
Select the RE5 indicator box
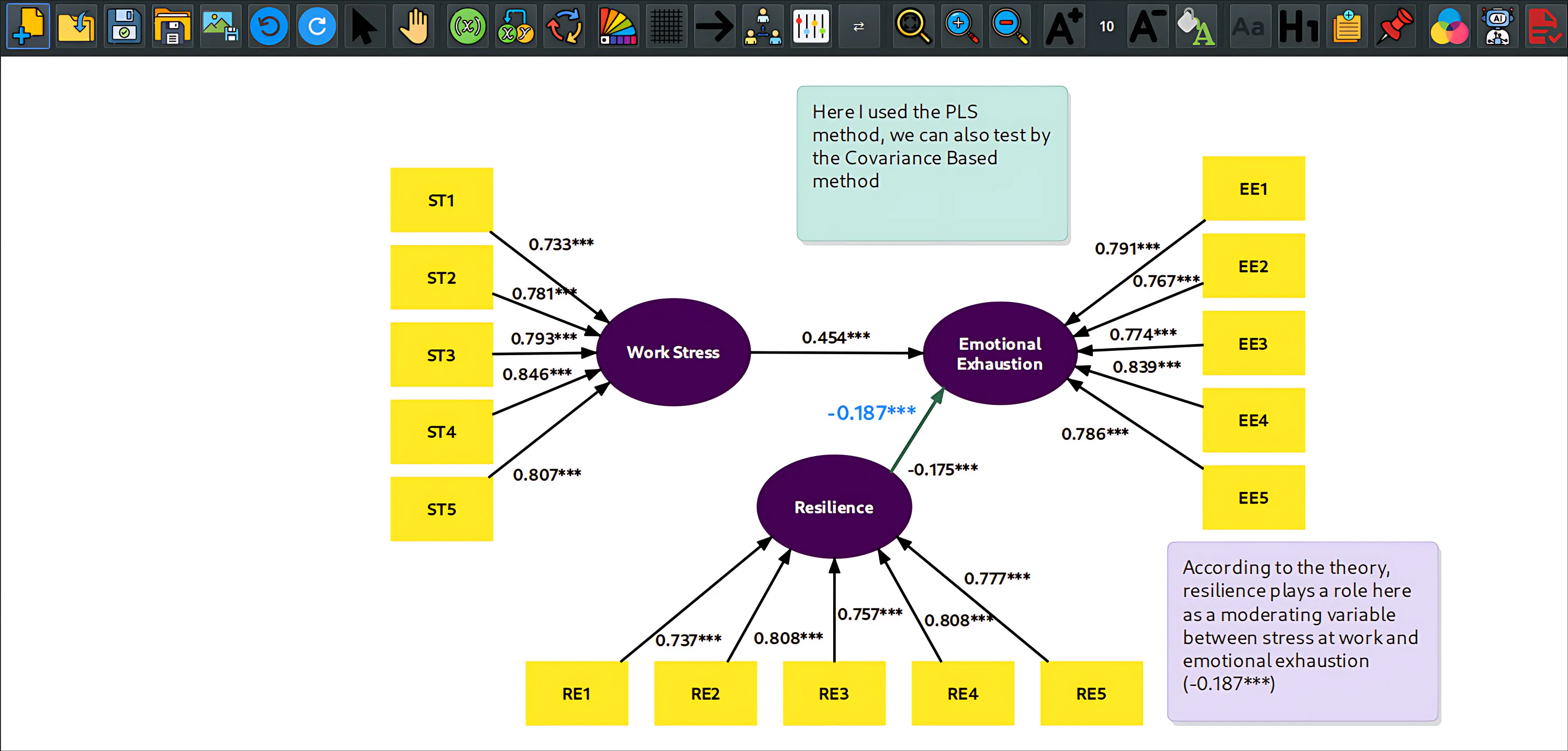[x=1091, y=693]
